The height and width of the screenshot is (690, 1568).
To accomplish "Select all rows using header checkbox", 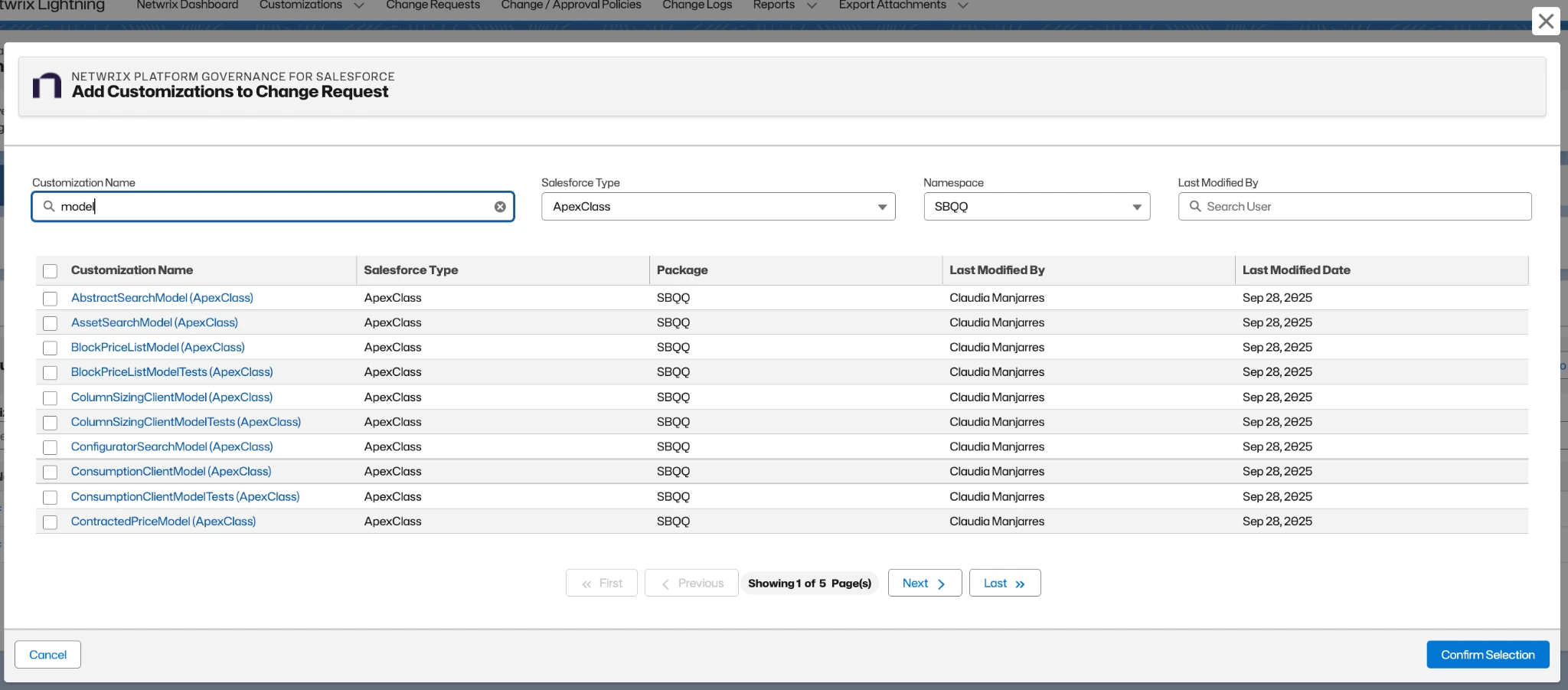I will [x=51, y=270].
